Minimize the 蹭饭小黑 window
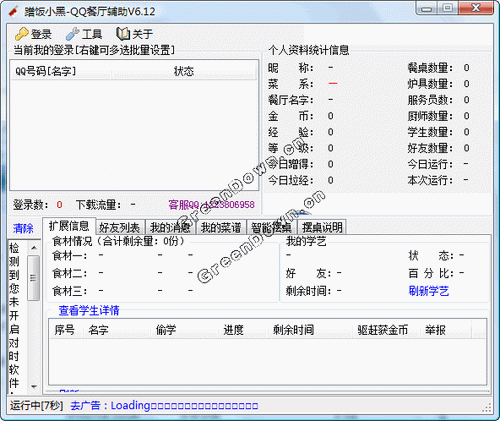Image resolution: width=500 pixels, height=421 pixels. point(427,8)
